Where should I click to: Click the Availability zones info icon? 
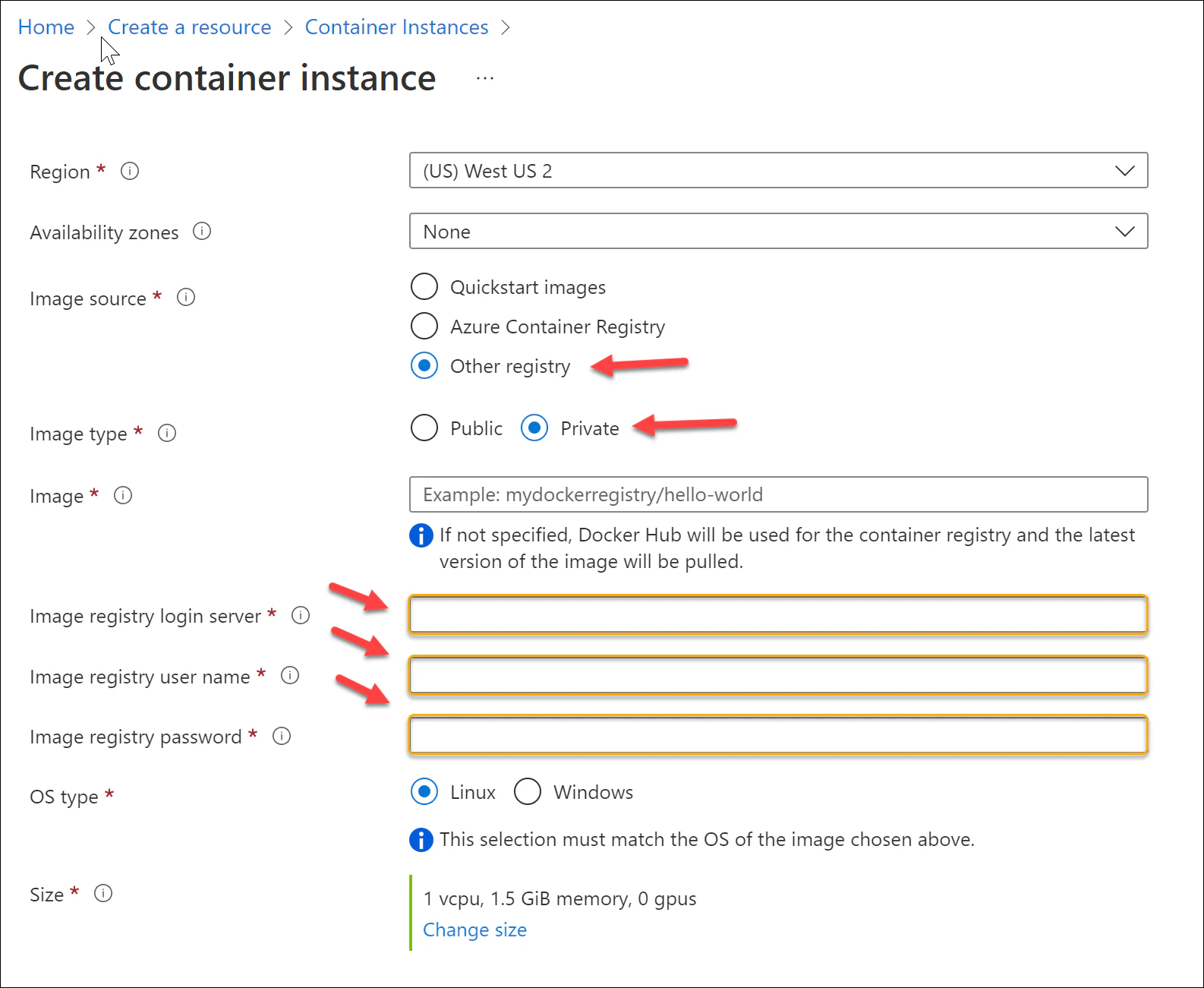pyautogui.click(x=202, y=231)
